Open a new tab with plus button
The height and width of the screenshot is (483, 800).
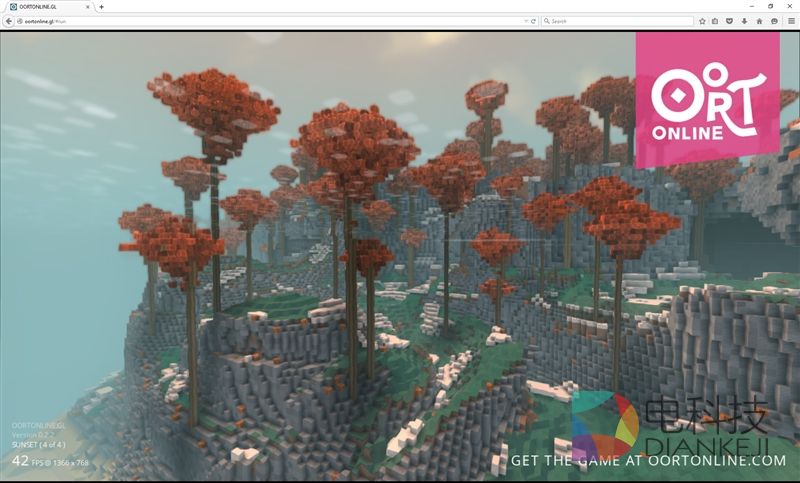click(x=101, y=6)
